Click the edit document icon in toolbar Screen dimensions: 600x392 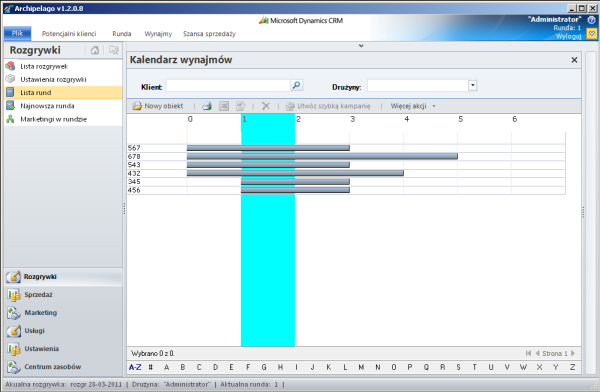coord(241,106)
